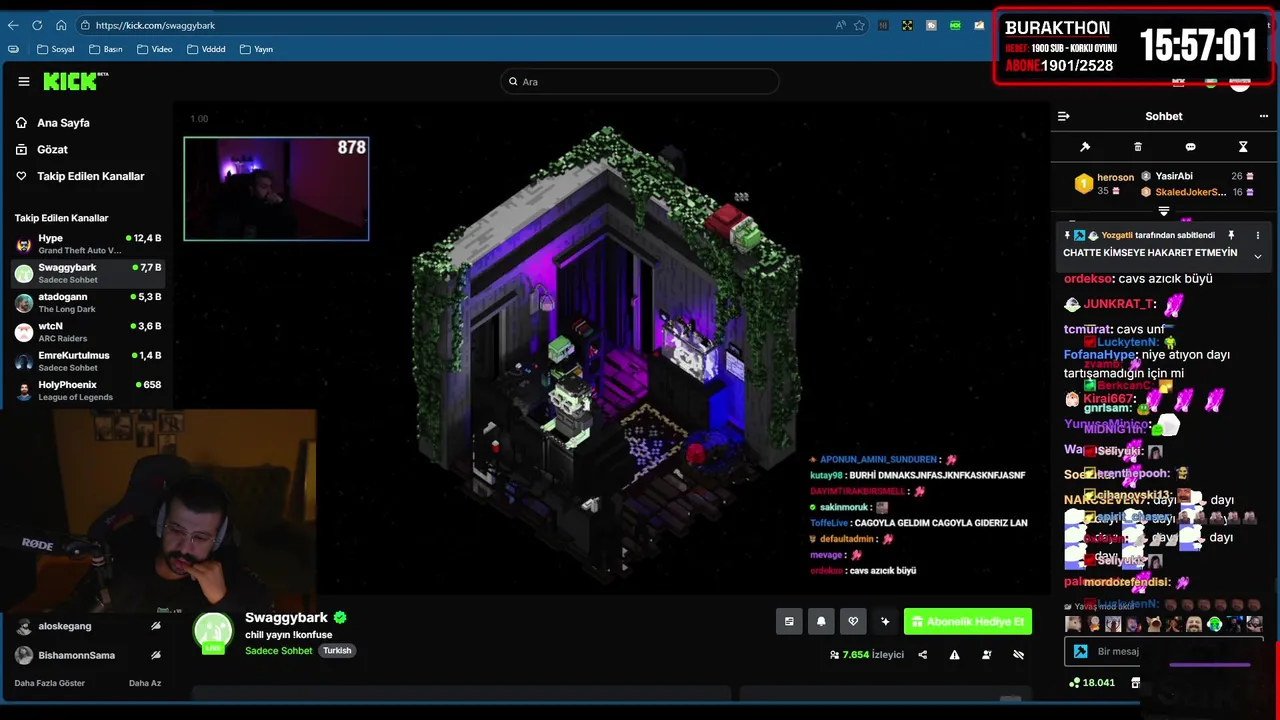Click Daha Fazla Göster link
1280x720 pixels.
point(50,683)
